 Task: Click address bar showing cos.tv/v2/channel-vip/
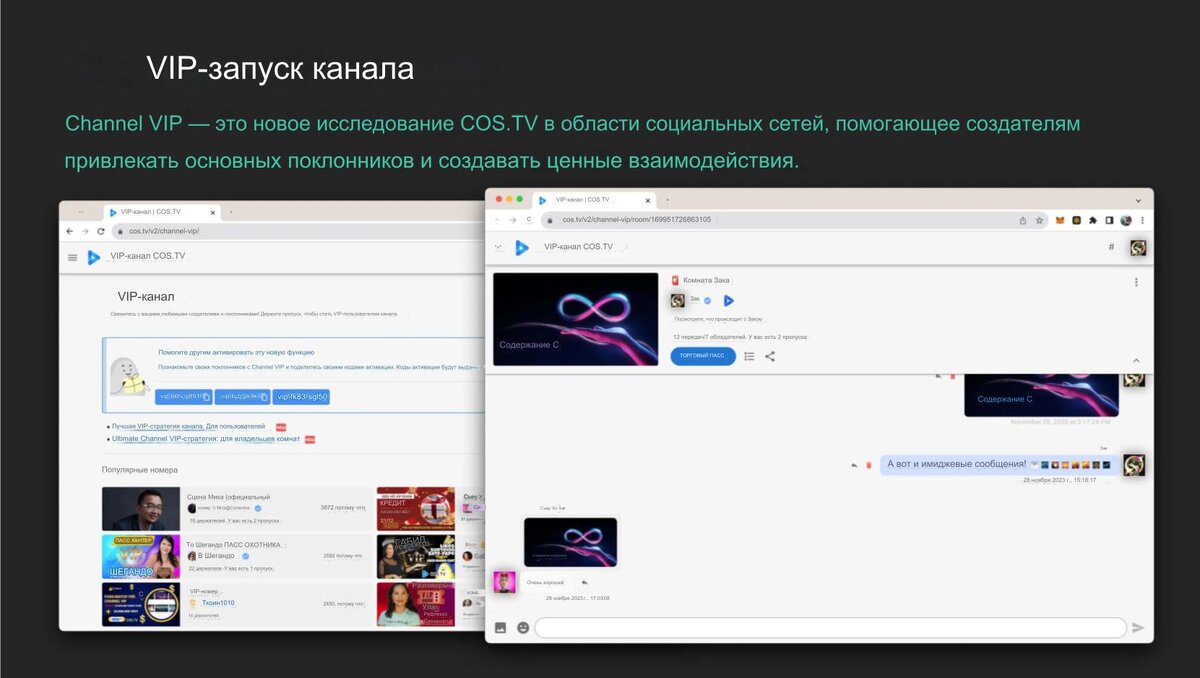(300, 231)
